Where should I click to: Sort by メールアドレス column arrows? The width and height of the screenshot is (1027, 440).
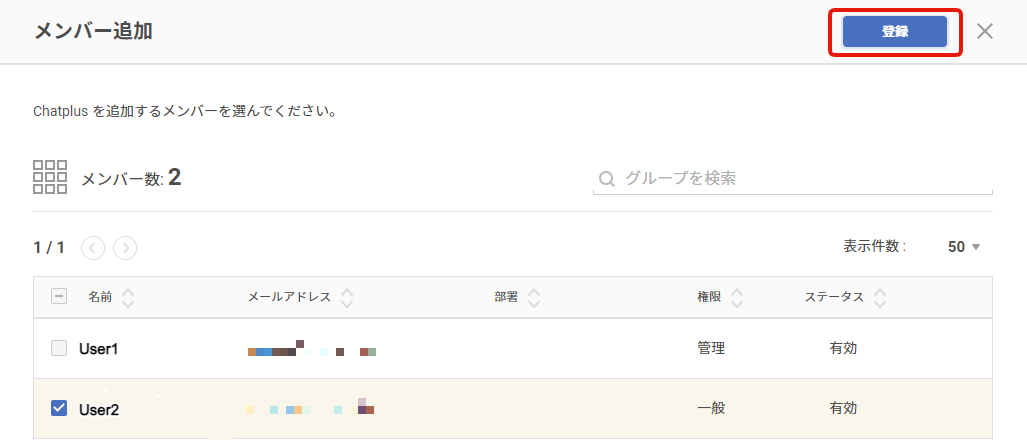[x=347, y=298]
